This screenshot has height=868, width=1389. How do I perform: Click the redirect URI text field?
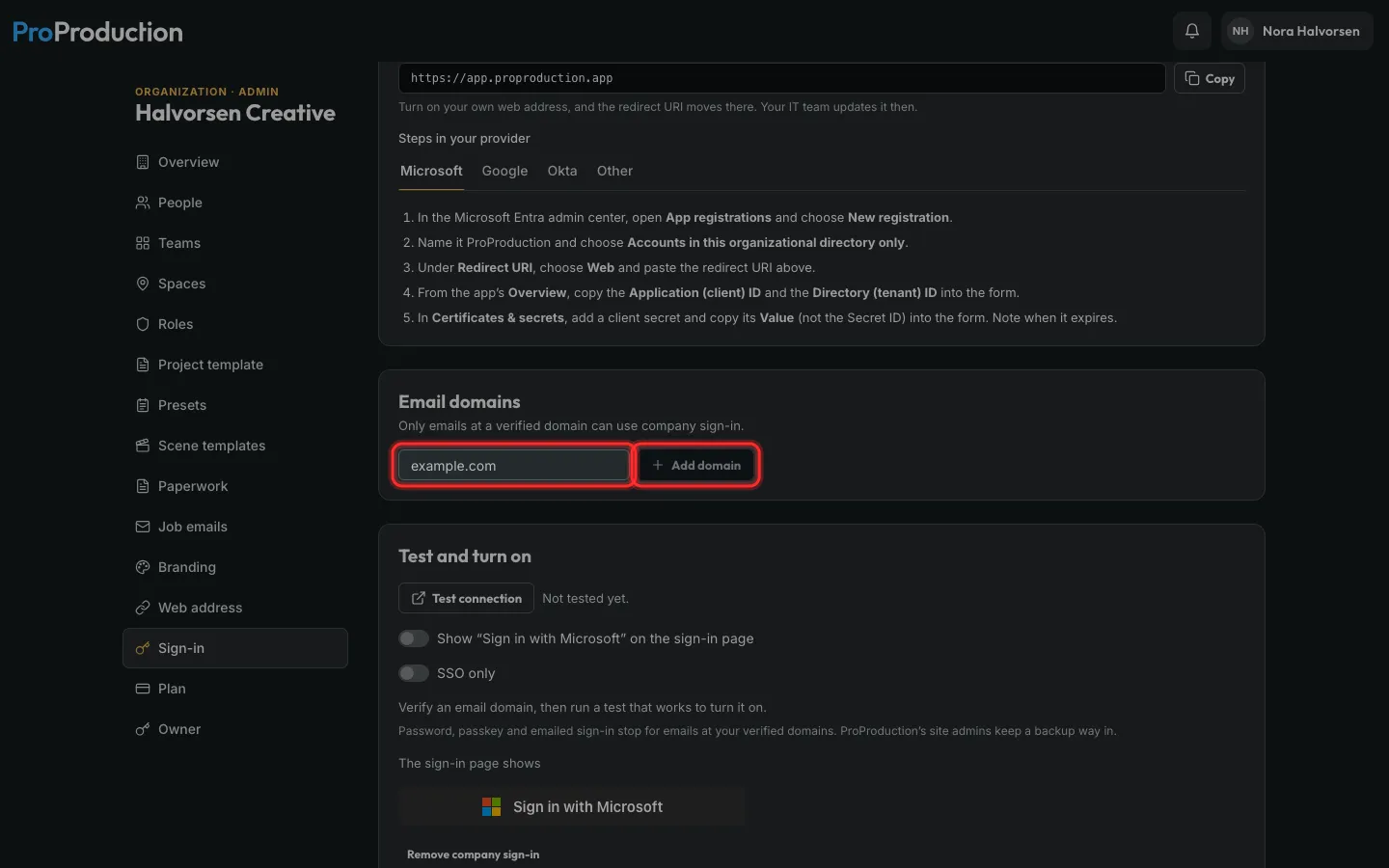(x=782, y=78)
